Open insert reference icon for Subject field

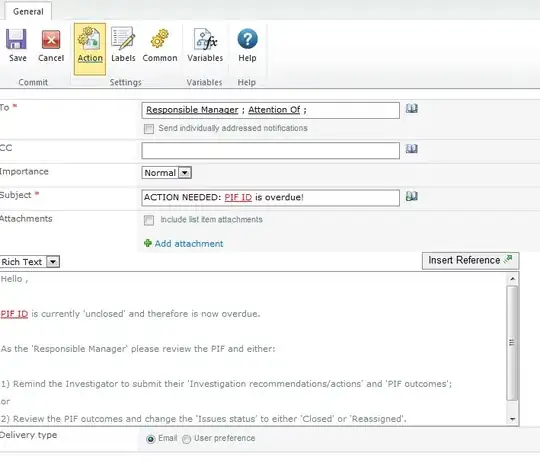(x=412, y=196)
